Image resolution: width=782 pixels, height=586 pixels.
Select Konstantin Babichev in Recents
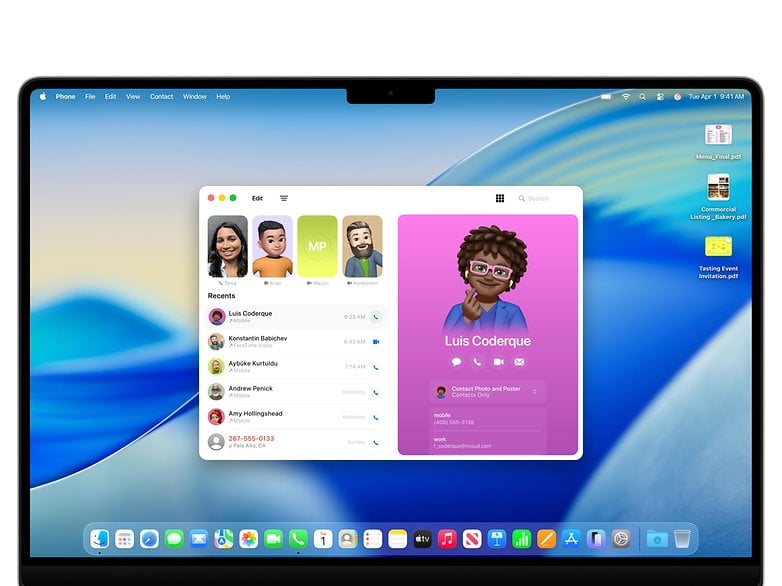click(x=295, y=342)
